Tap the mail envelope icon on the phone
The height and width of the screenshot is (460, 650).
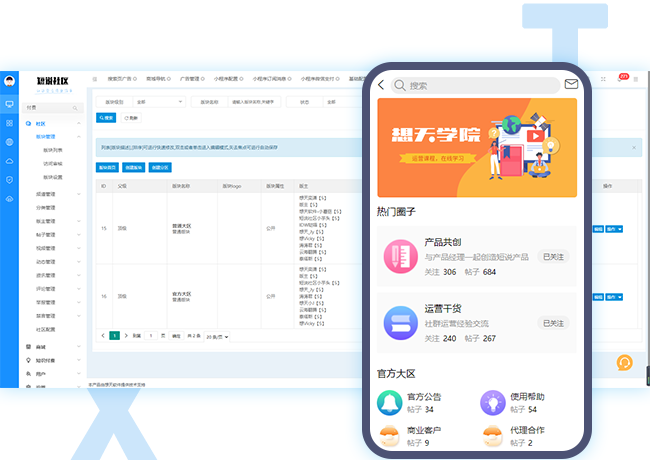click(571, 84)
